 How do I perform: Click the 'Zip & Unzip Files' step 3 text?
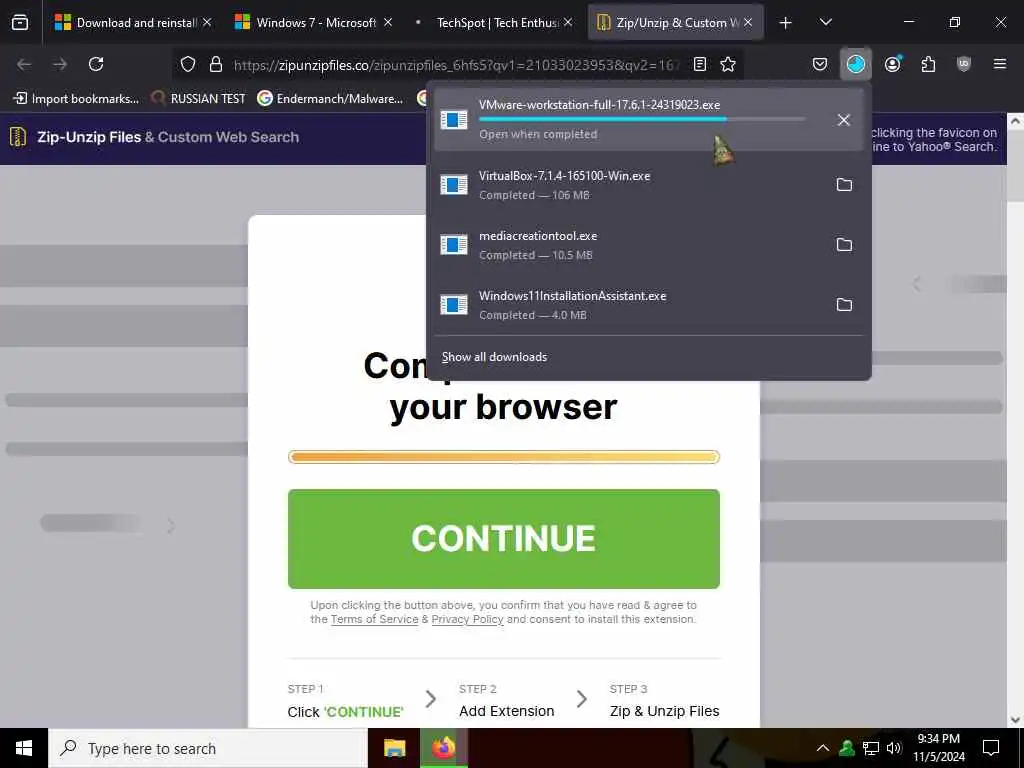point(664,711)
